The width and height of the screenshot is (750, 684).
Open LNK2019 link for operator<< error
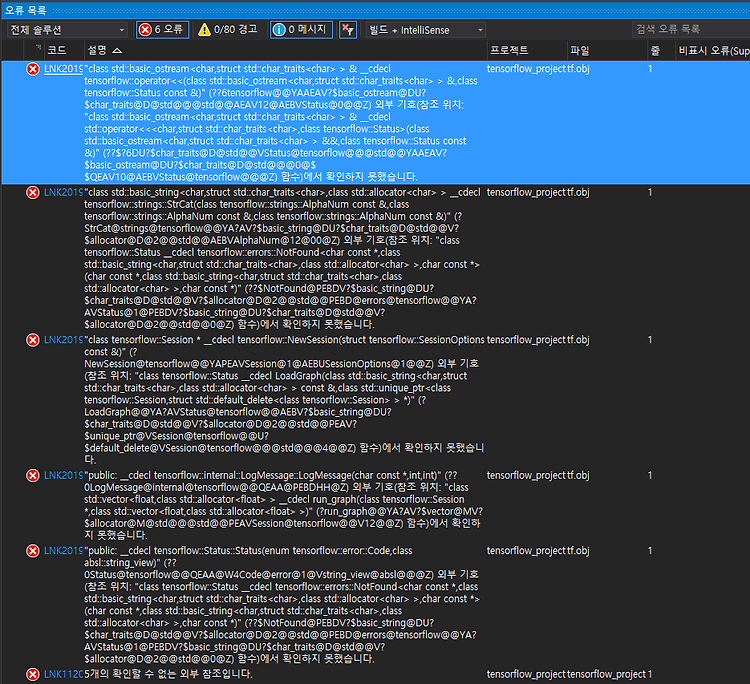(63, 68)
